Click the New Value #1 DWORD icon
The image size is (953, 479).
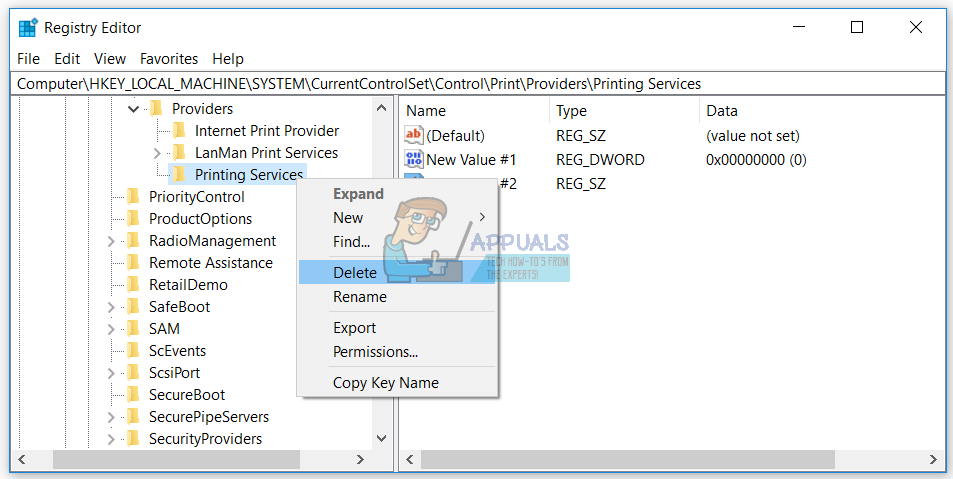pos(414,159)
